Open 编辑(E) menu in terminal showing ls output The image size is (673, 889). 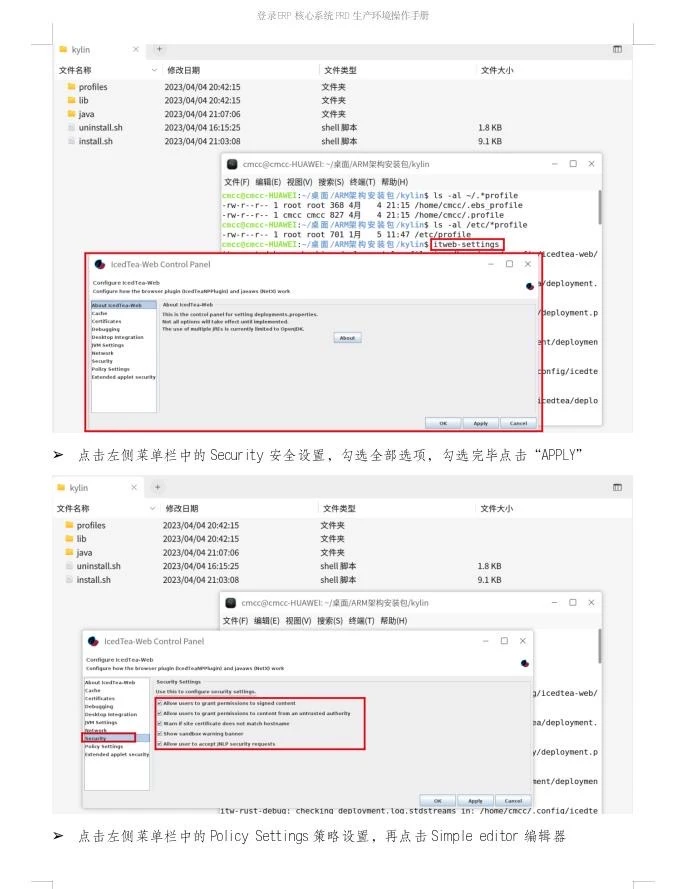(x=268, y=182)
